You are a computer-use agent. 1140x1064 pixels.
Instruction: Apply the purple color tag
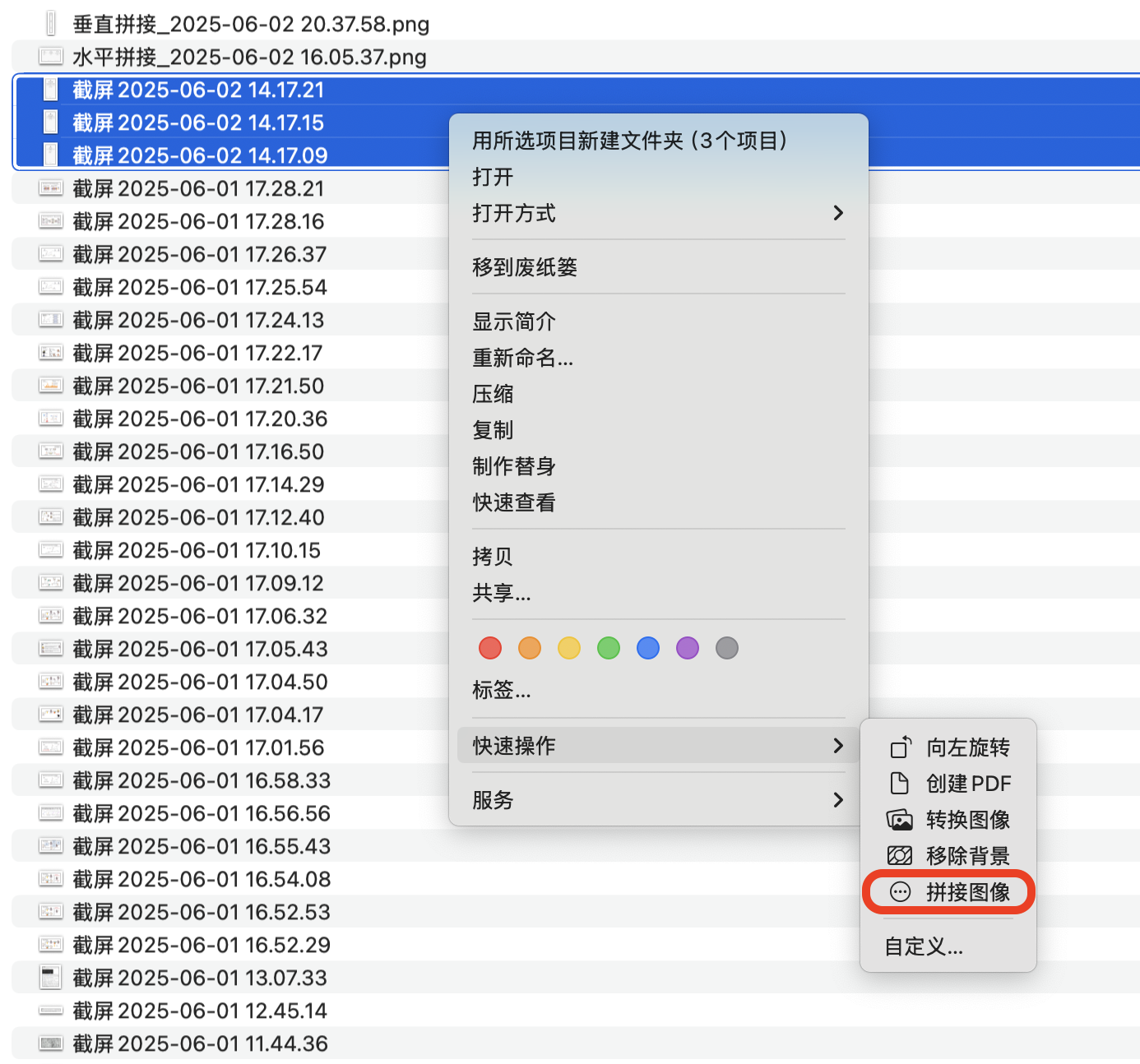tap(688, 648)
